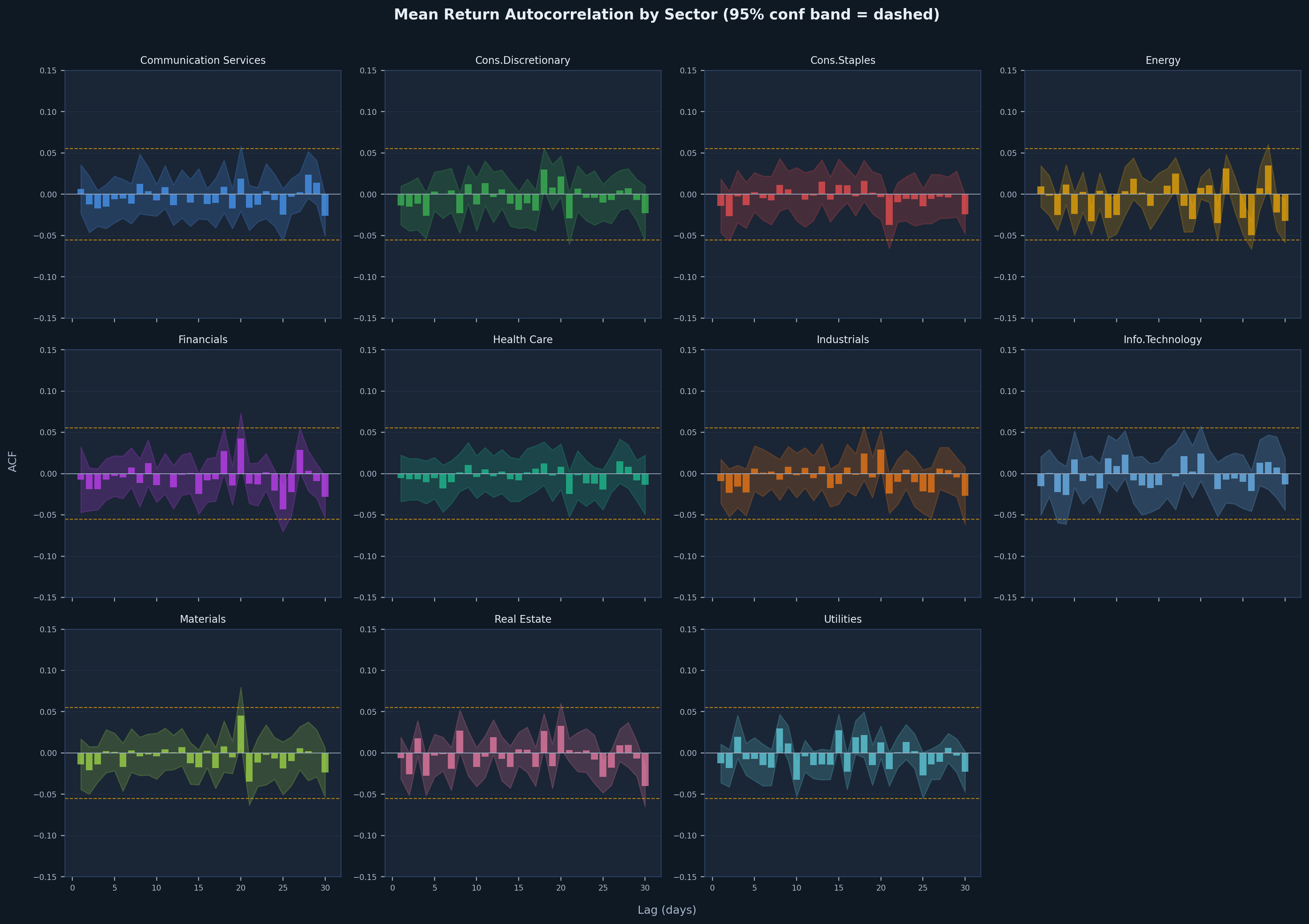
Task: Click the '−0.15' y-tick of Materials
Action: pos(45,877)
